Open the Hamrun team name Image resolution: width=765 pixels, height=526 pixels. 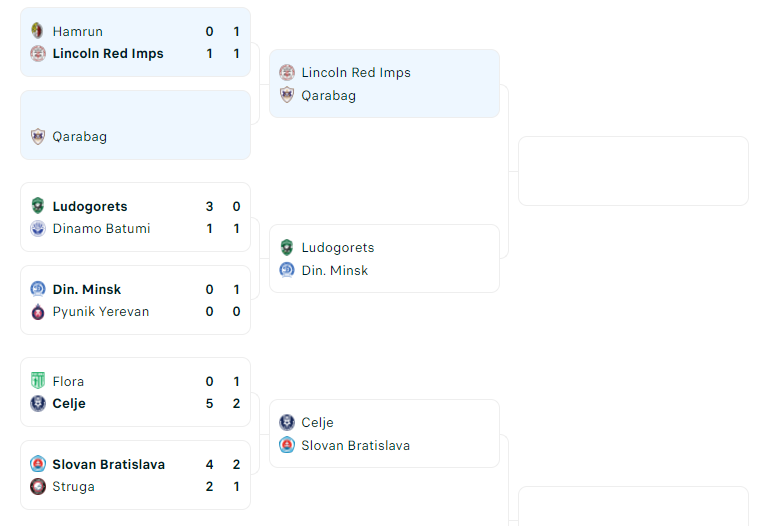pyautogui.click(x=78, y=31)
